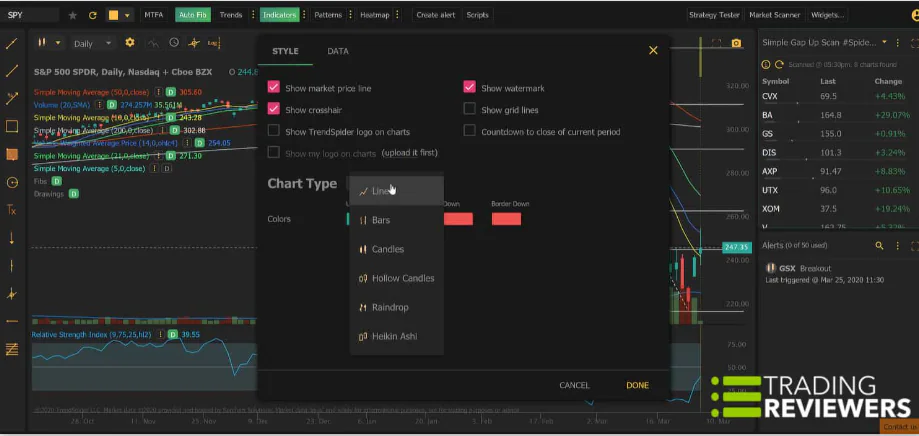Screen dimensions: 919x436
Task: Open chart settings gear icon
Action: tap(130, 43)
